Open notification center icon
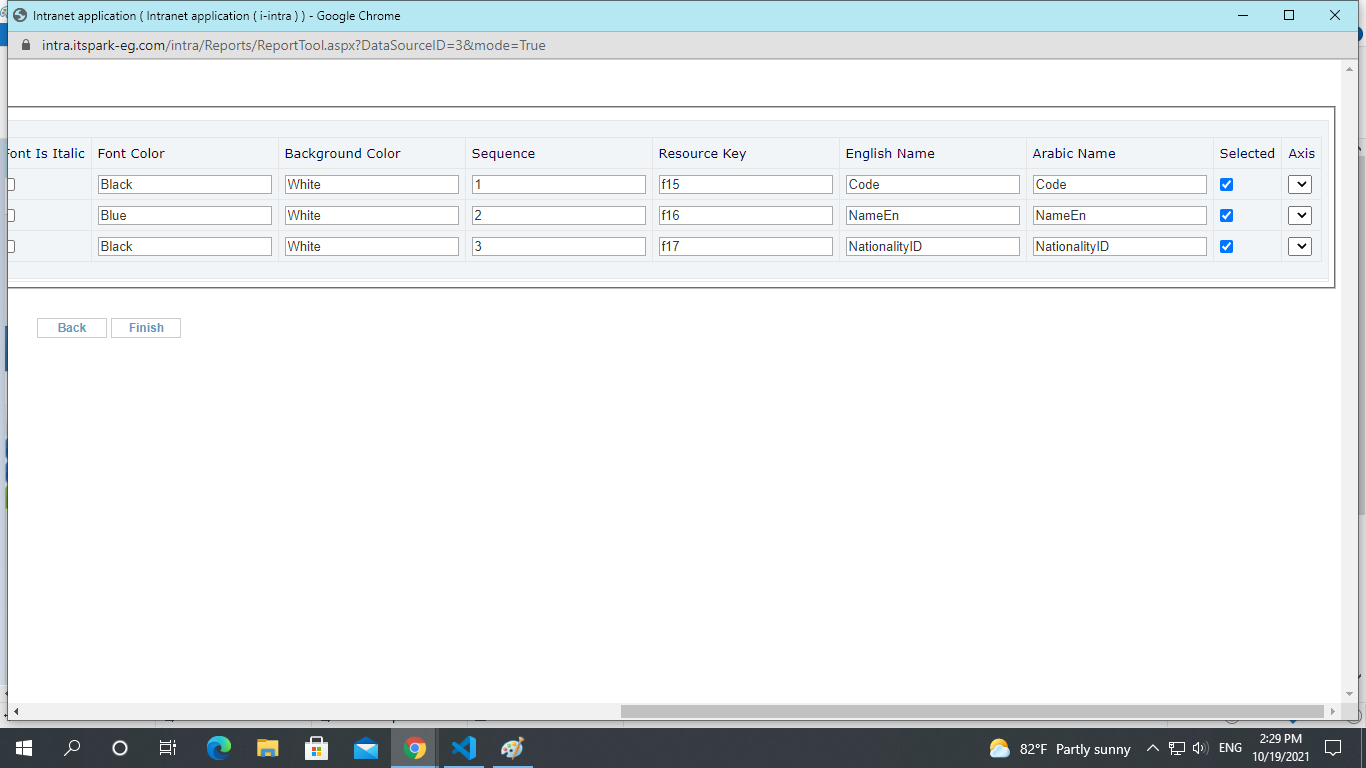The image size is (1366, 768). click(1332, 748)
